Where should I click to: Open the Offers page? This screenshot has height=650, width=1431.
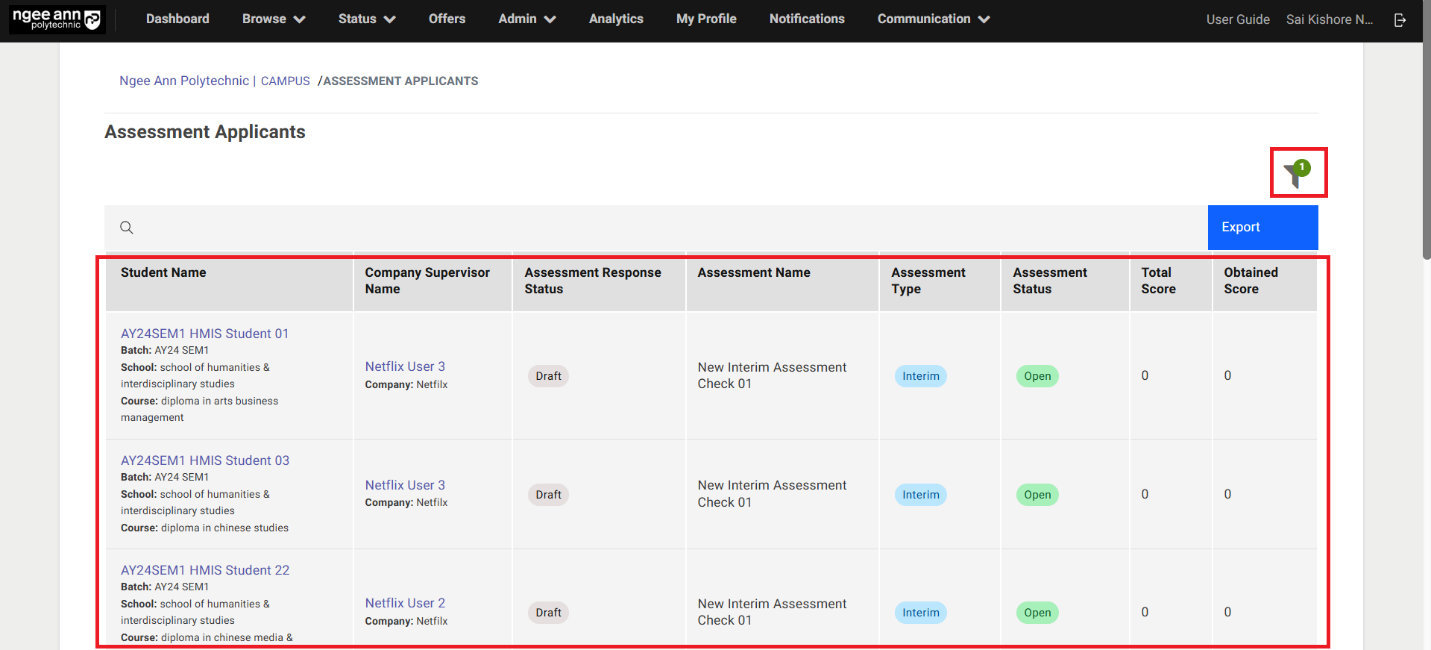pos(447,19)
